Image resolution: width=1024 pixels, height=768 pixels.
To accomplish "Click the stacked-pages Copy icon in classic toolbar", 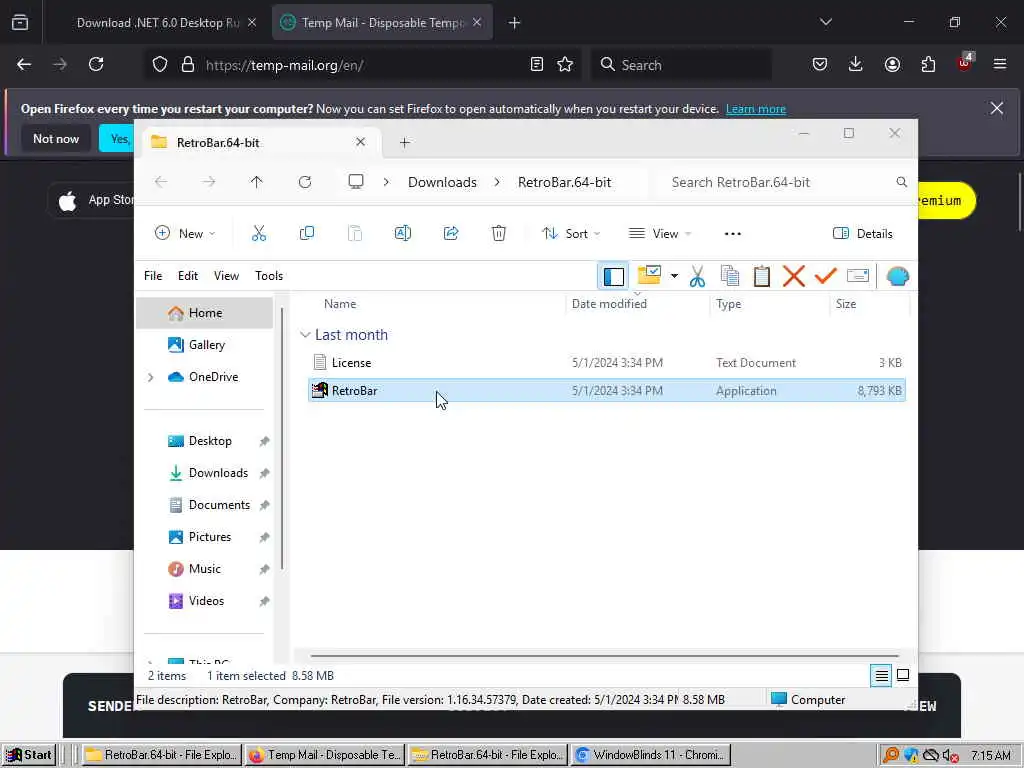I will [x=729, y=276].
